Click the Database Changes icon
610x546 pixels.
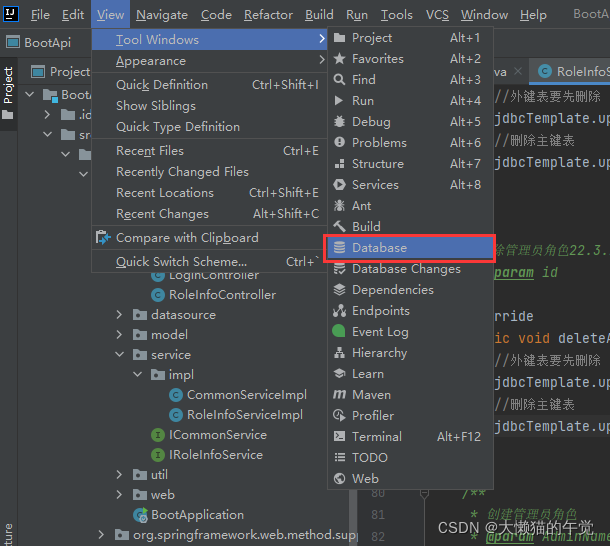(x=339, y=269)
